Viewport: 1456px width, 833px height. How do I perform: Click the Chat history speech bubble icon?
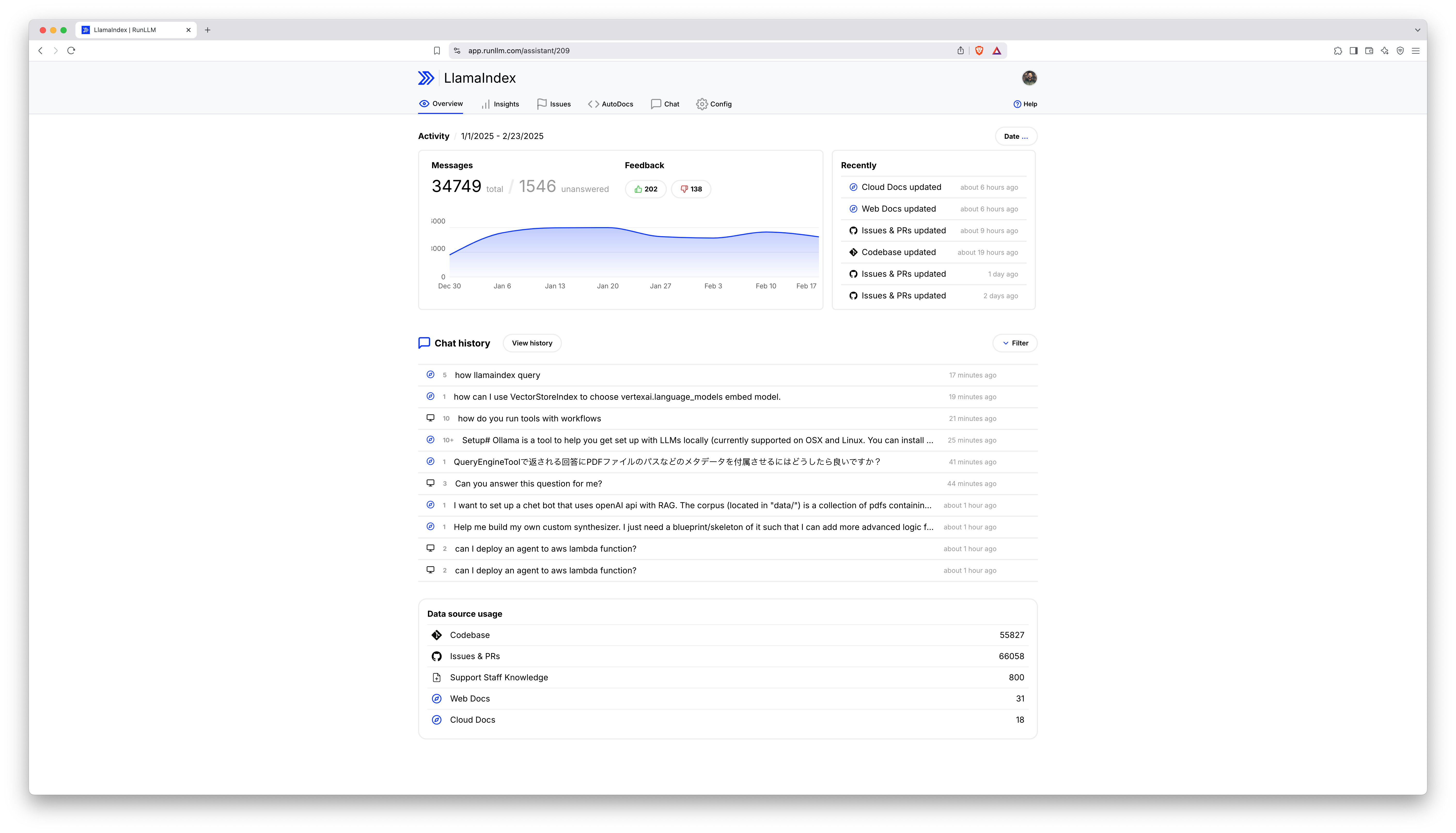tap(424, 342)
